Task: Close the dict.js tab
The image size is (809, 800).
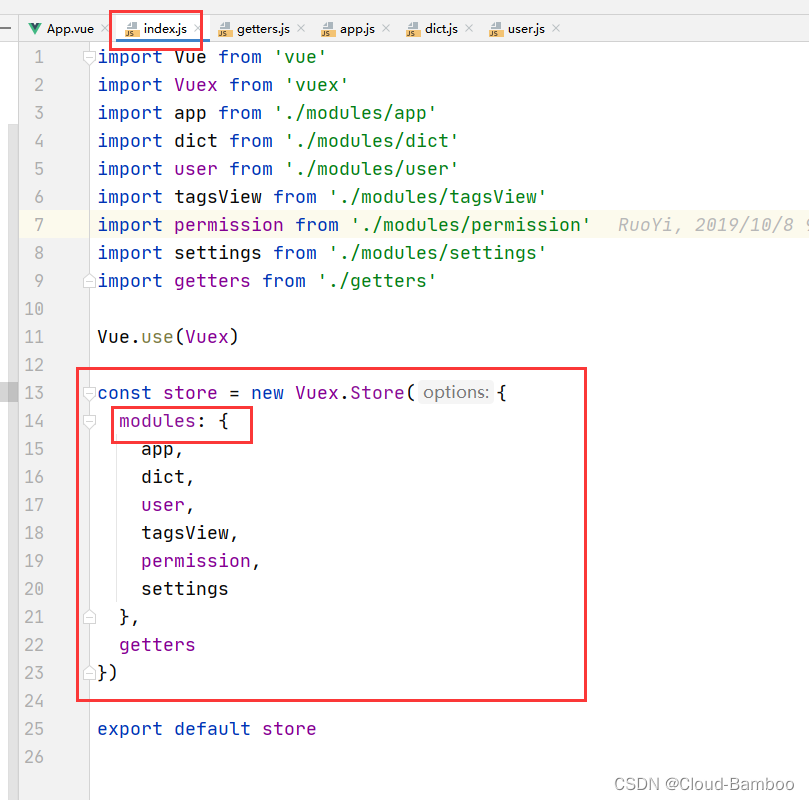Action: [469, 28]
